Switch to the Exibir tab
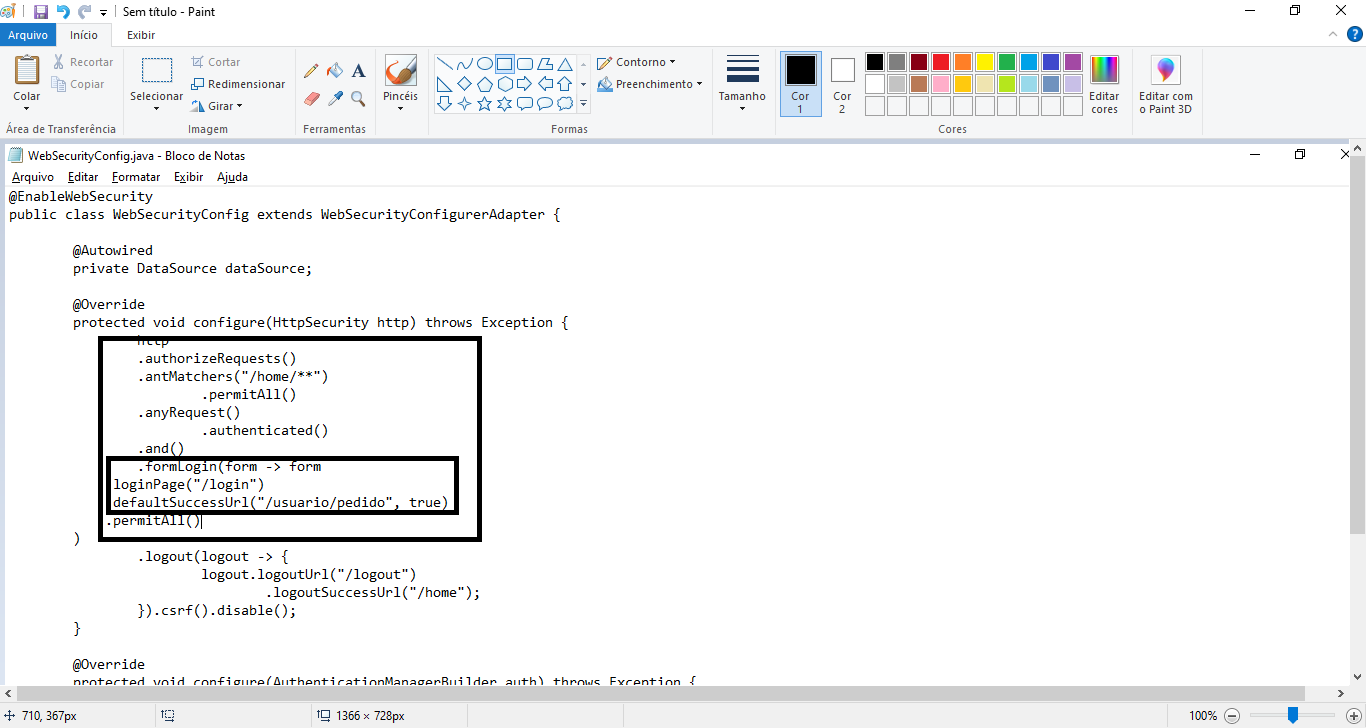The image size is (1366, 728). (141, 35)
